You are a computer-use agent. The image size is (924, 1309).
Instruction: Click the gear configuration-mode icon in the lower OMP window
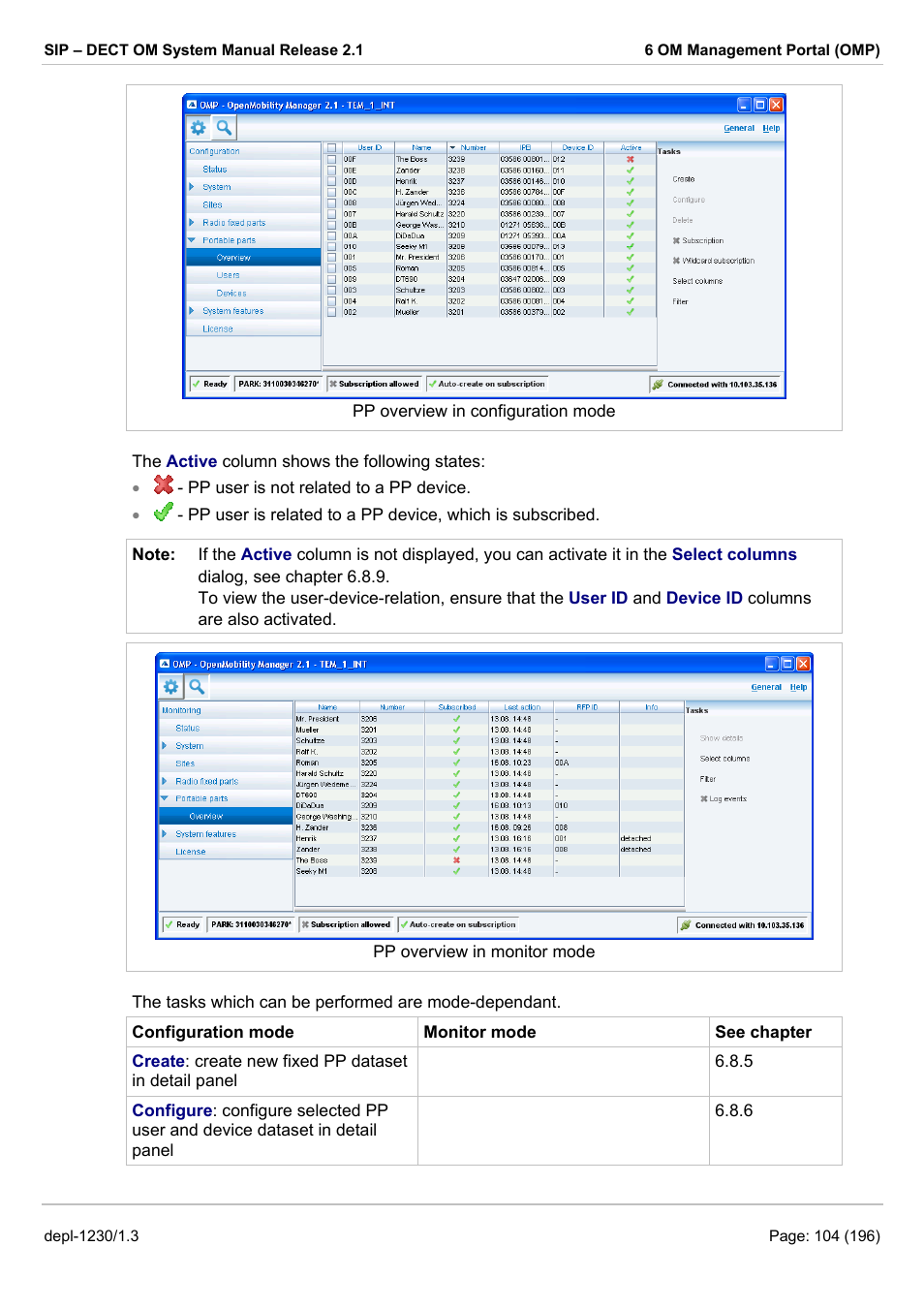pyautogui.click(x=171, y=687)
